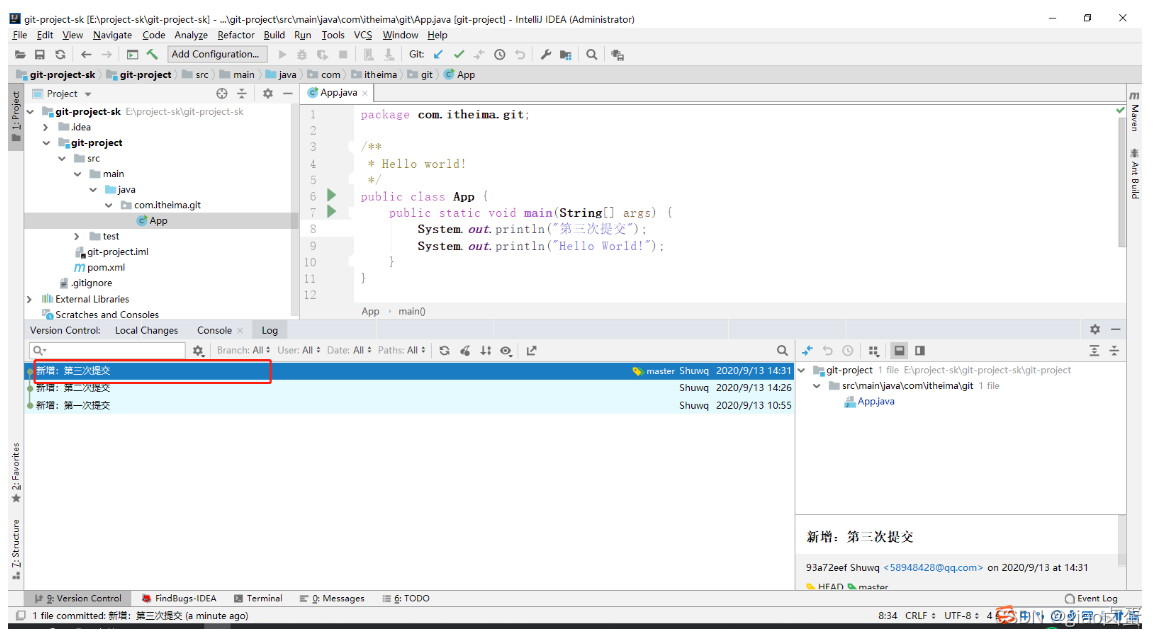Screen dimensions: 1157x637
Task: Open Project panel gear settings
Action: [268, 94]
